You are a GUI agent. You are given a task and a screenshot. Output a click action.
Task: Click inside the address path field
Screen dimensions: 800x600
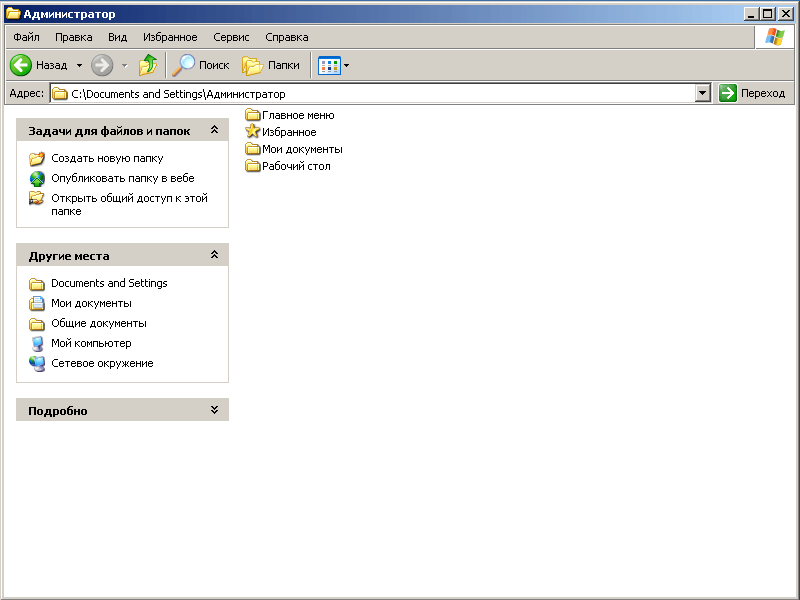click(380, 93)
